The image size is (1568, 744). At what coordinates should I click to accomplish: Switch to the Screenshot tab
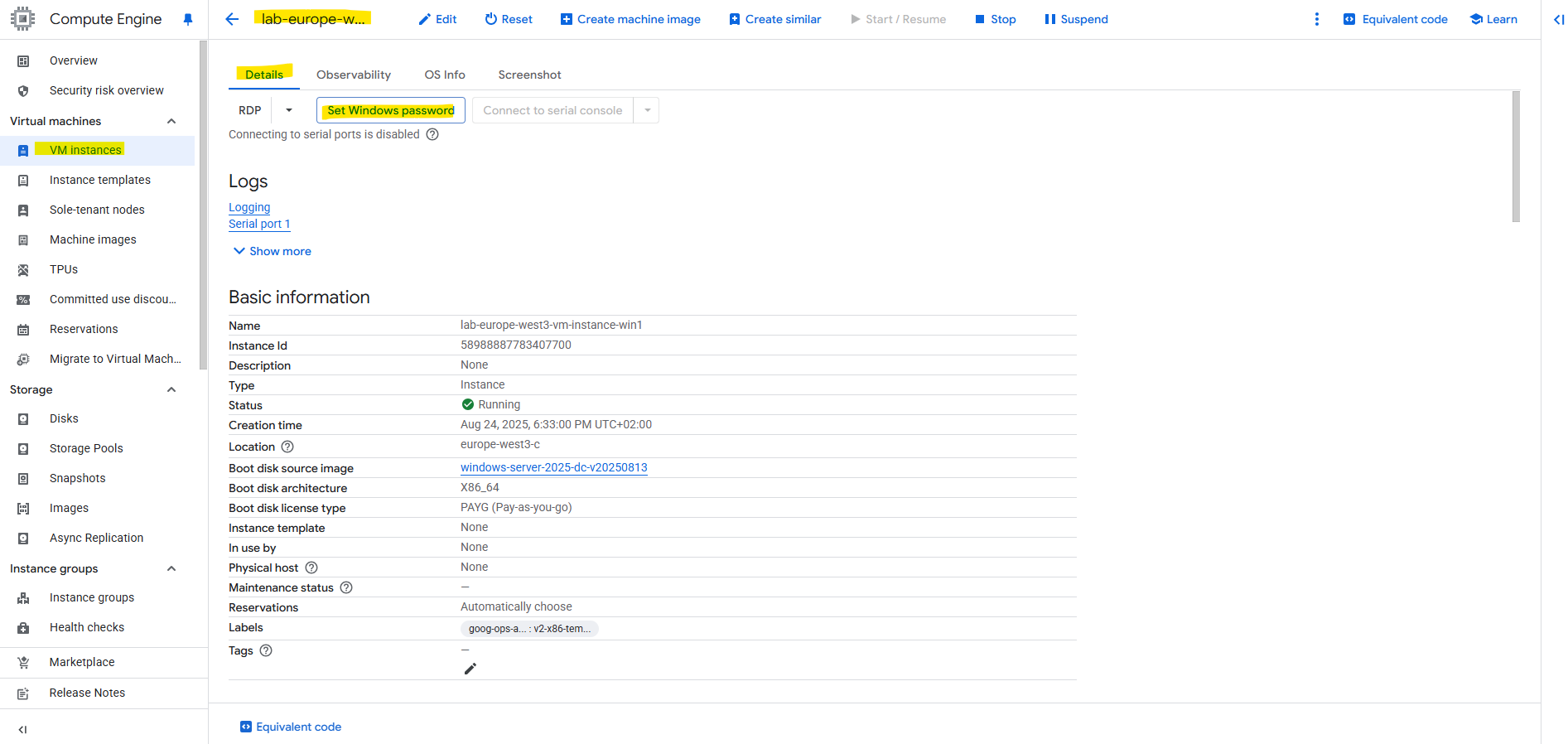click(x=529, y=75)
